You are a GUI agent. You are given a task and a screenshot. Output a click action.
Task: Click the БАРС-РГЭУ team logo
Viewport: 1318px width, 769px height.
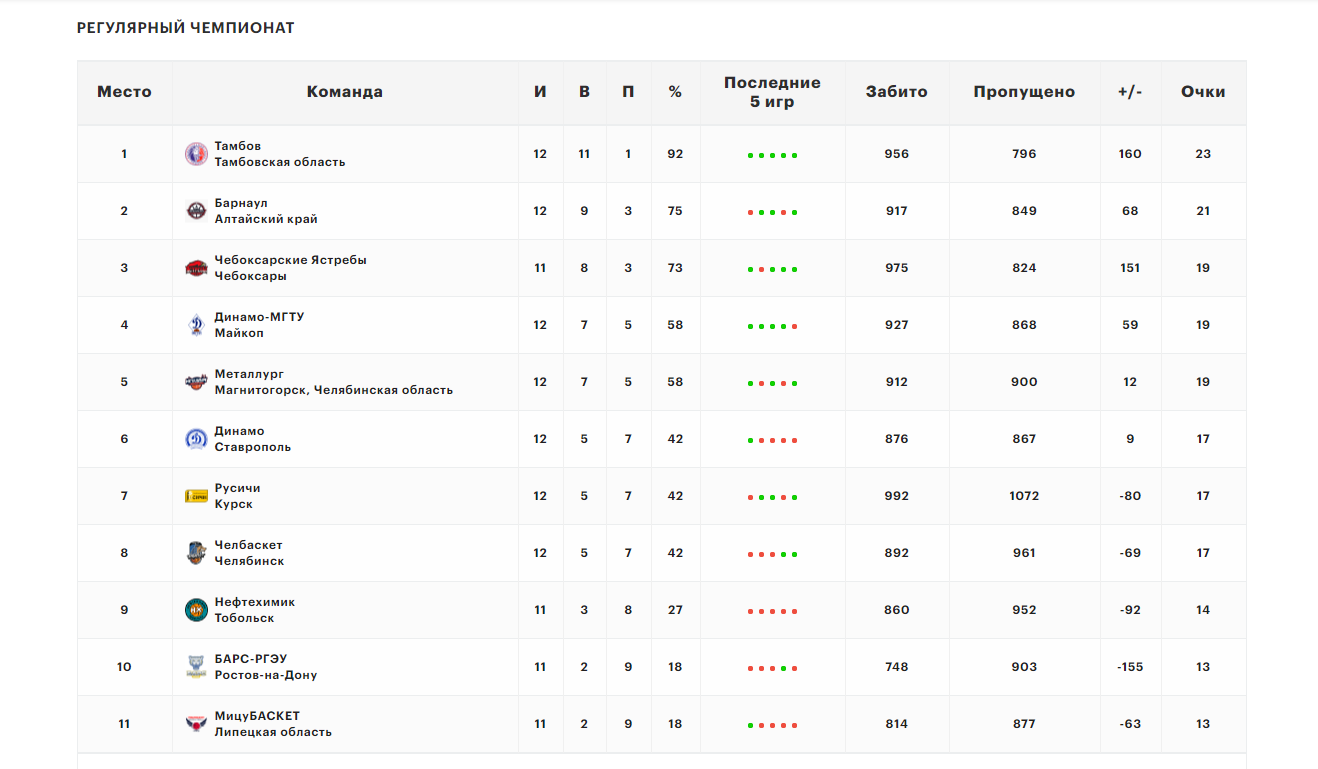click(x=196, y=667)
